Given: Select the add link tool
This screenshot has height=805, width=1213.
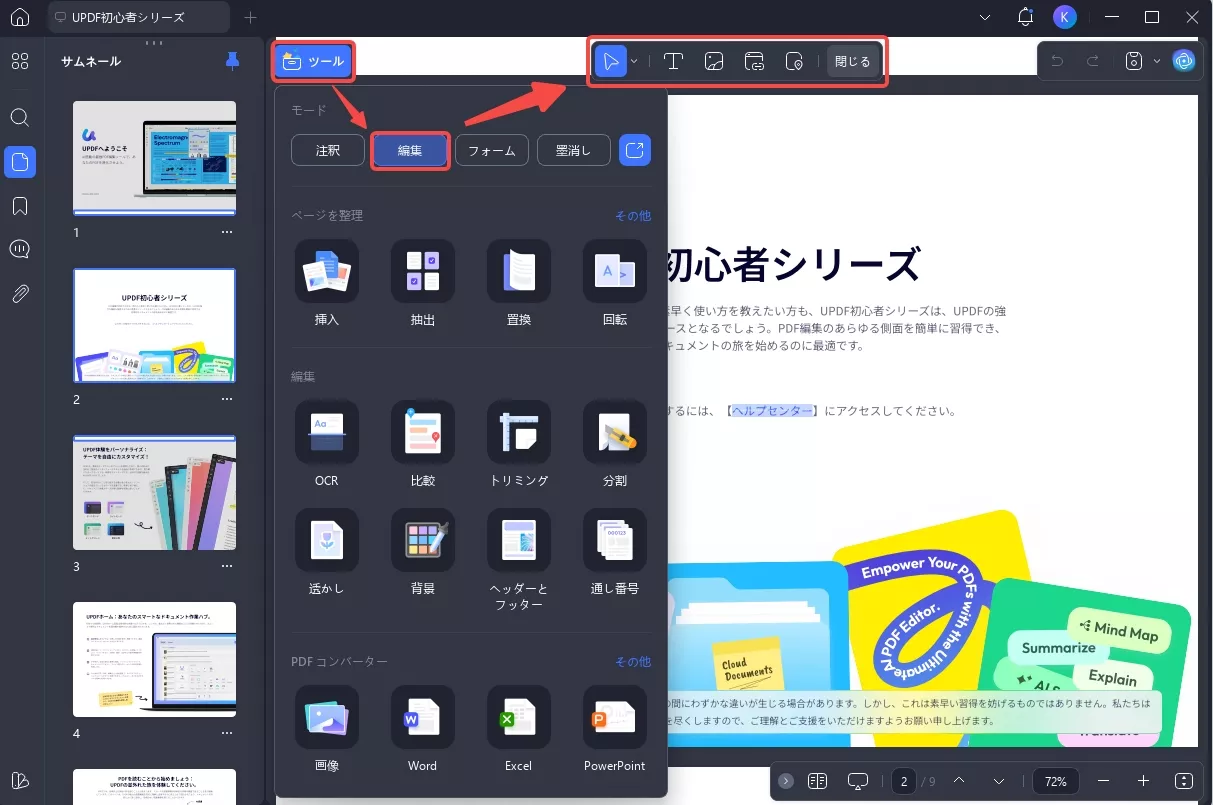Looking at the screenshot, I should pyautogui.click(x=755, y=61).
